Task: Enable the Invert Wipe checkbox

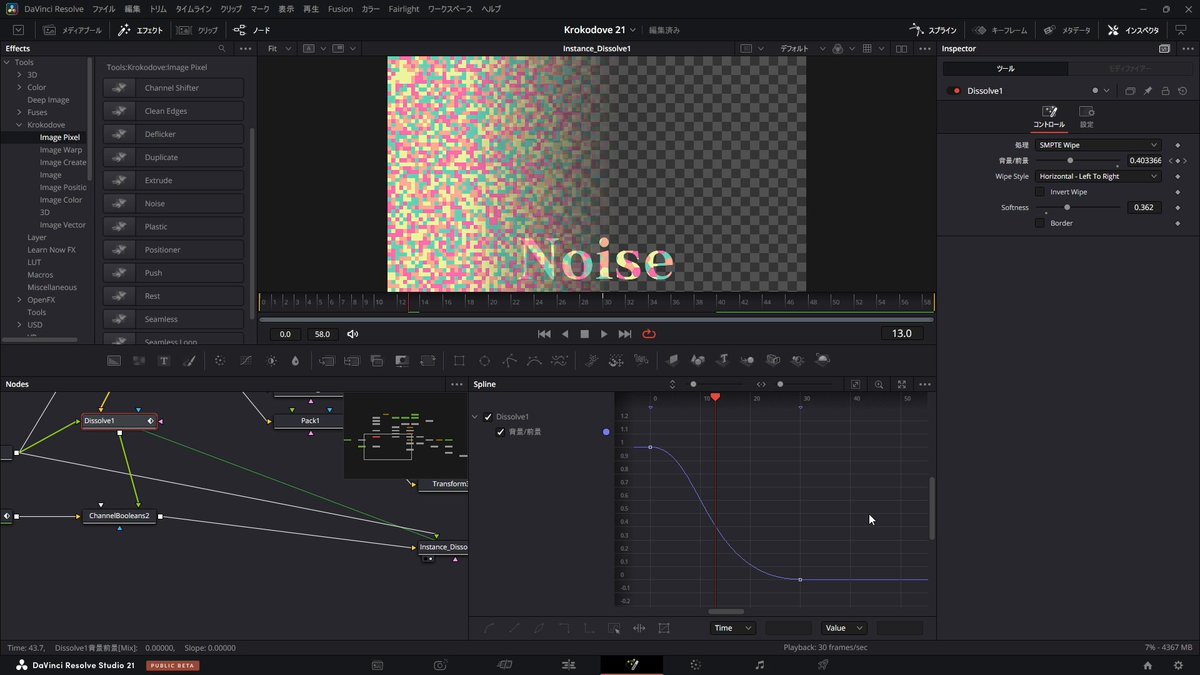Action: tap(1040, 192)
